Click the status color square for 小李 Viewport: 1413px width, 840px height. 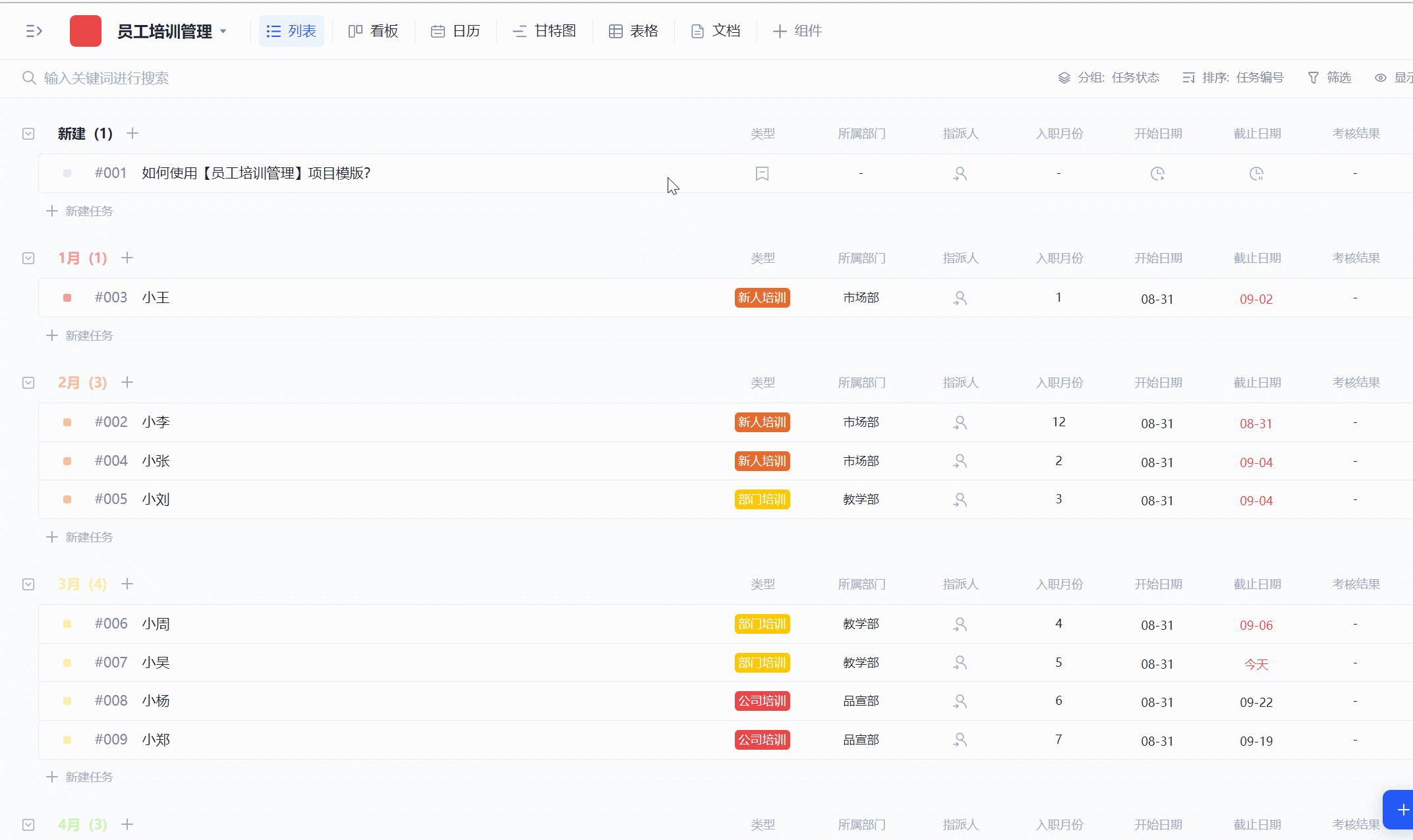[67, 422]
